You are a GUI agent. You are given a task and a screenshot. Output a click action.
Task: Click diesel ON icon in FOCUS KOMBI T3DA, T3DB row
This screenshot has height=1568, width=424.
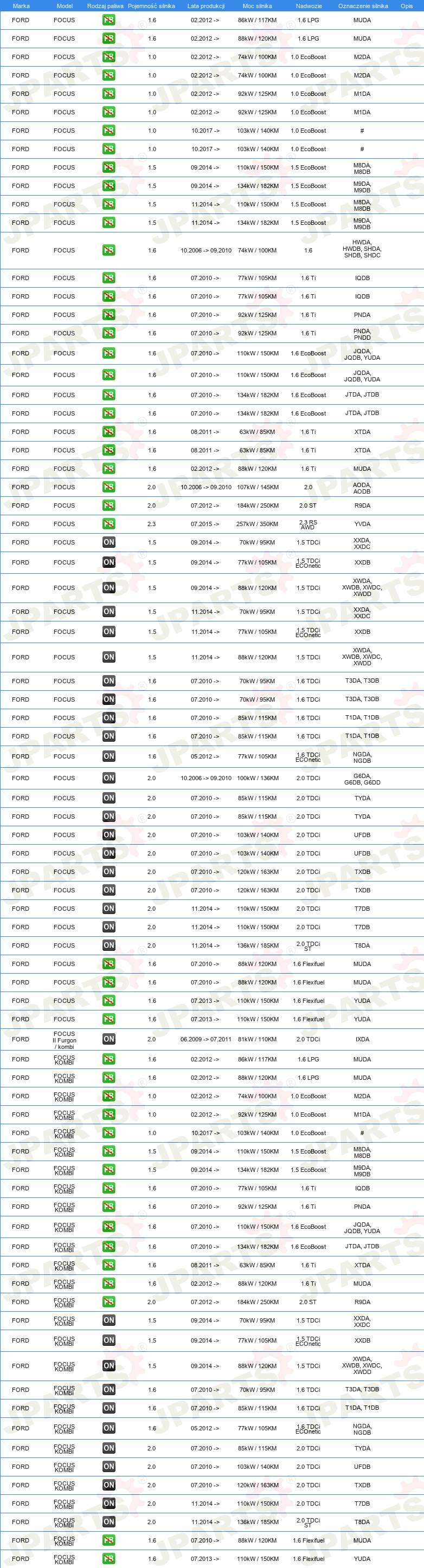tap(109, 1390)
